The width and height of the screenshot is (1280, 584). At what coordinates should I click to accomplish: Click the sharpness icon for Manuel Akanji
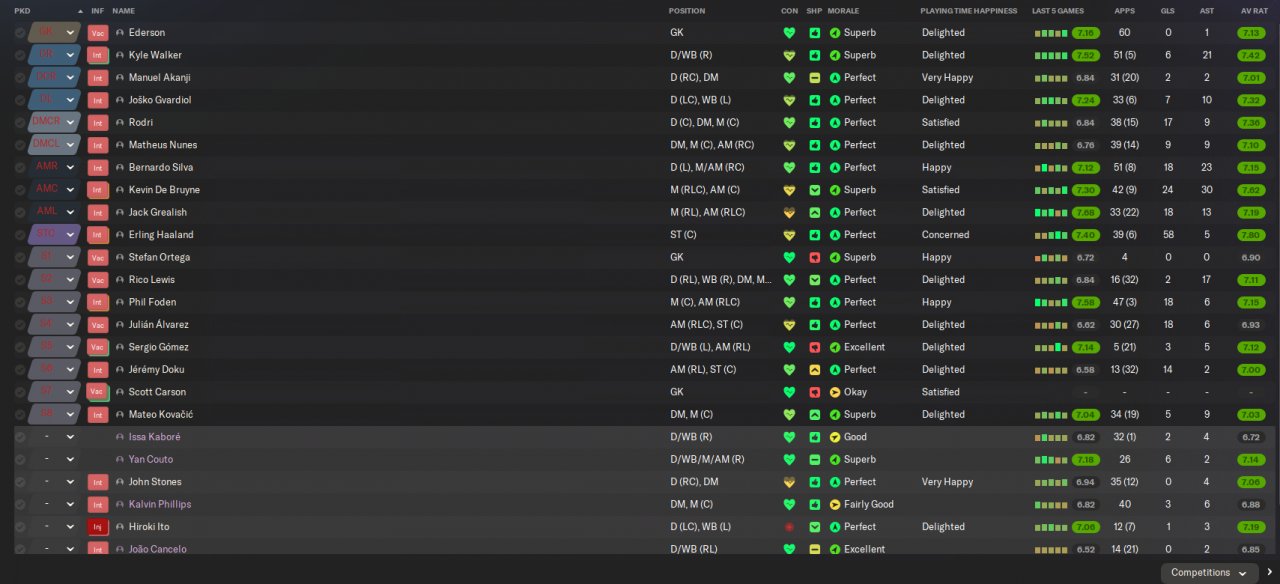point(815,78)
